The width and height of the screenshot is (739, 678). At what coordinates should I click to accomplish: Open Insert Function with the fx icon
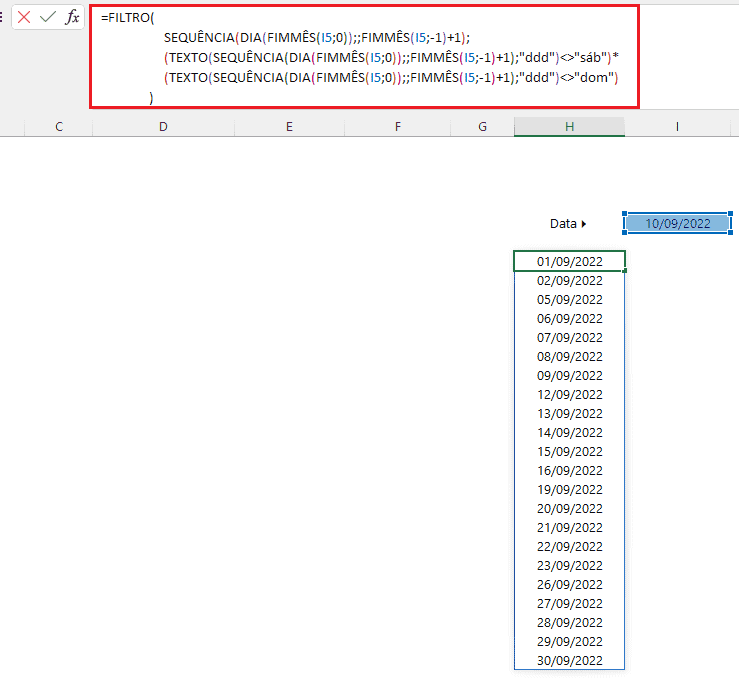point(72,17)
